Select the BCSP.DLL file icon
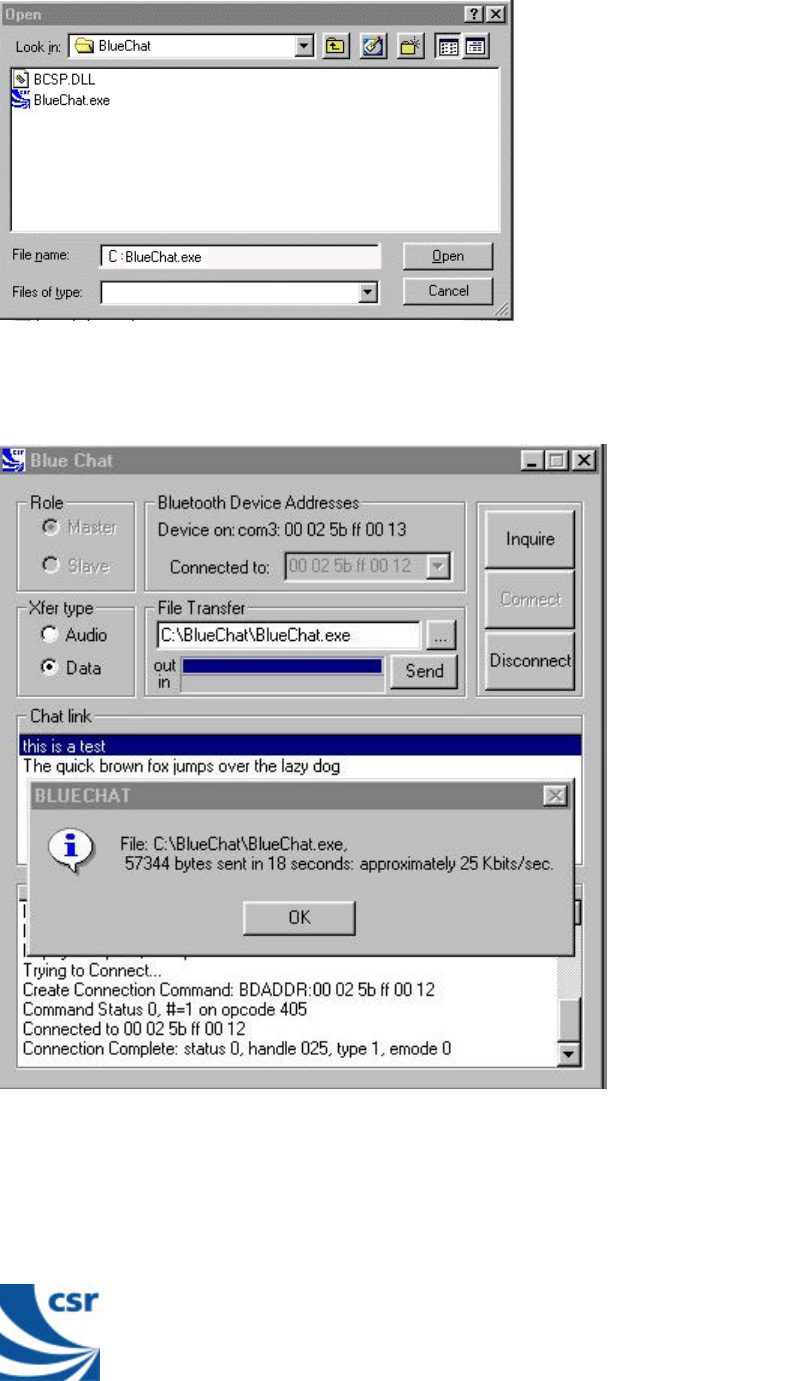Image resolution: width=810 pixels, height=1381 pixels. 21,79
